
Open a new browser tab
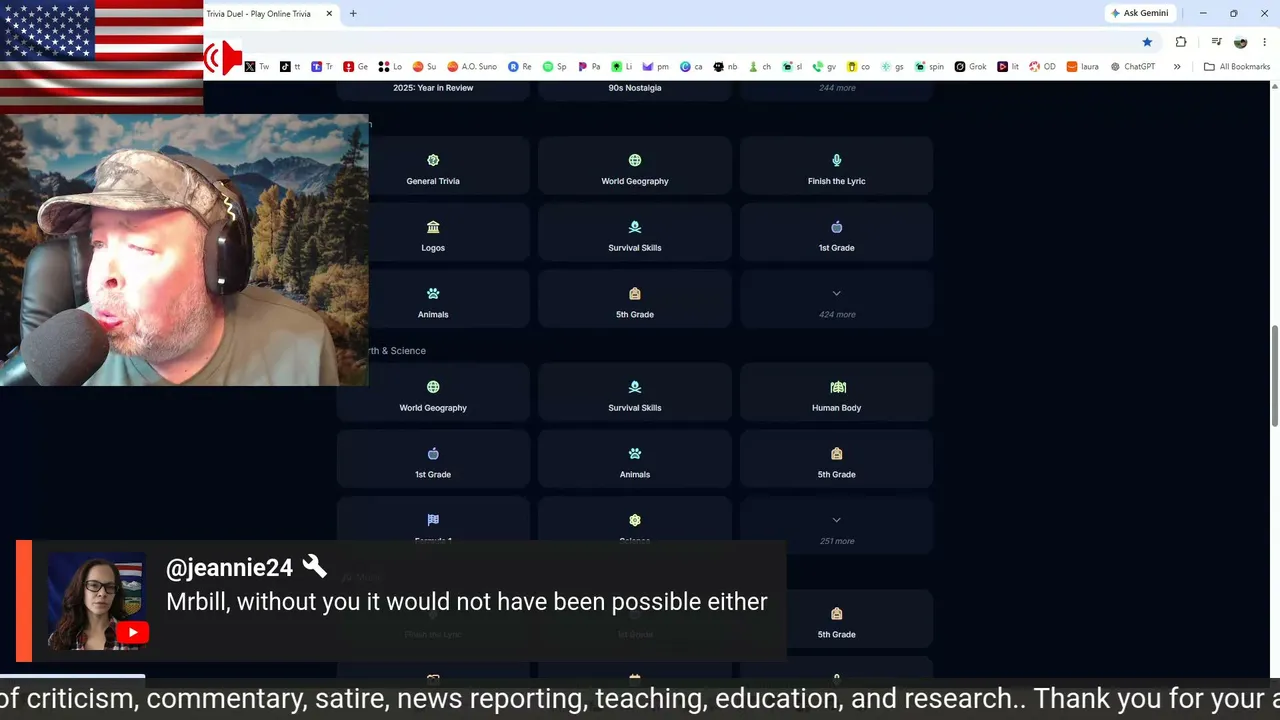[353, 14]
